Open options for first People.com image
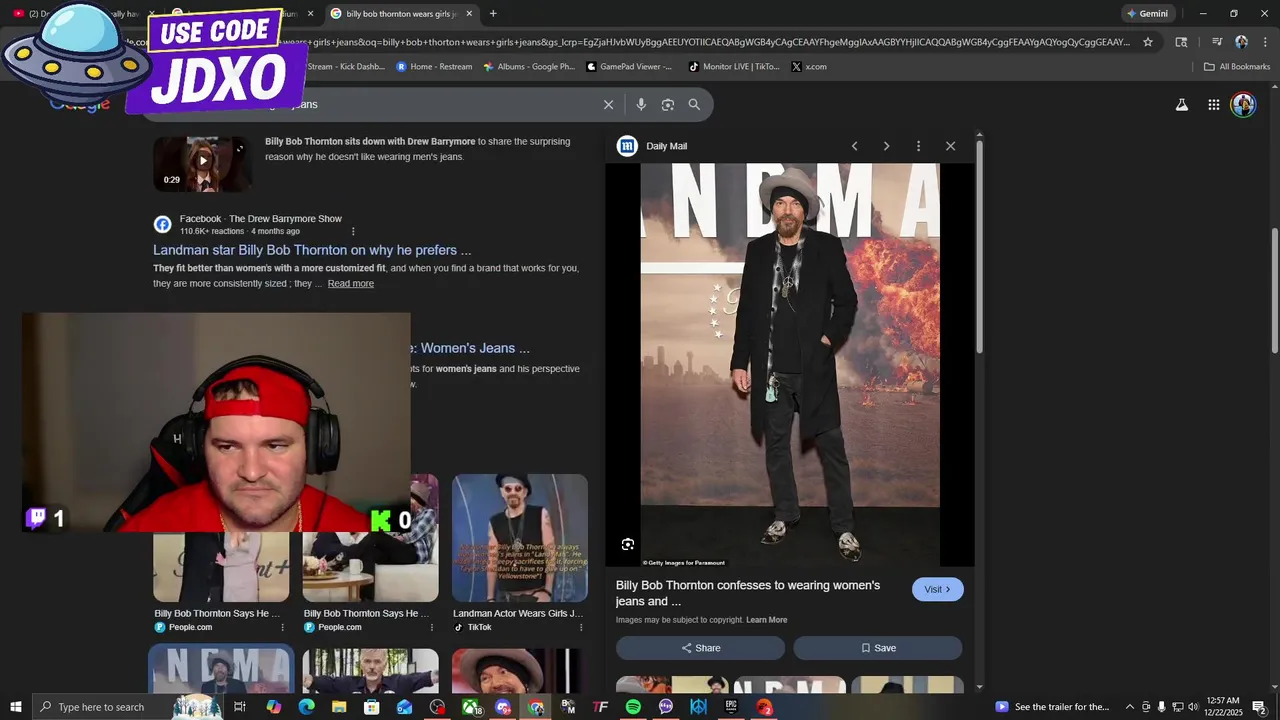 (282, 627)
